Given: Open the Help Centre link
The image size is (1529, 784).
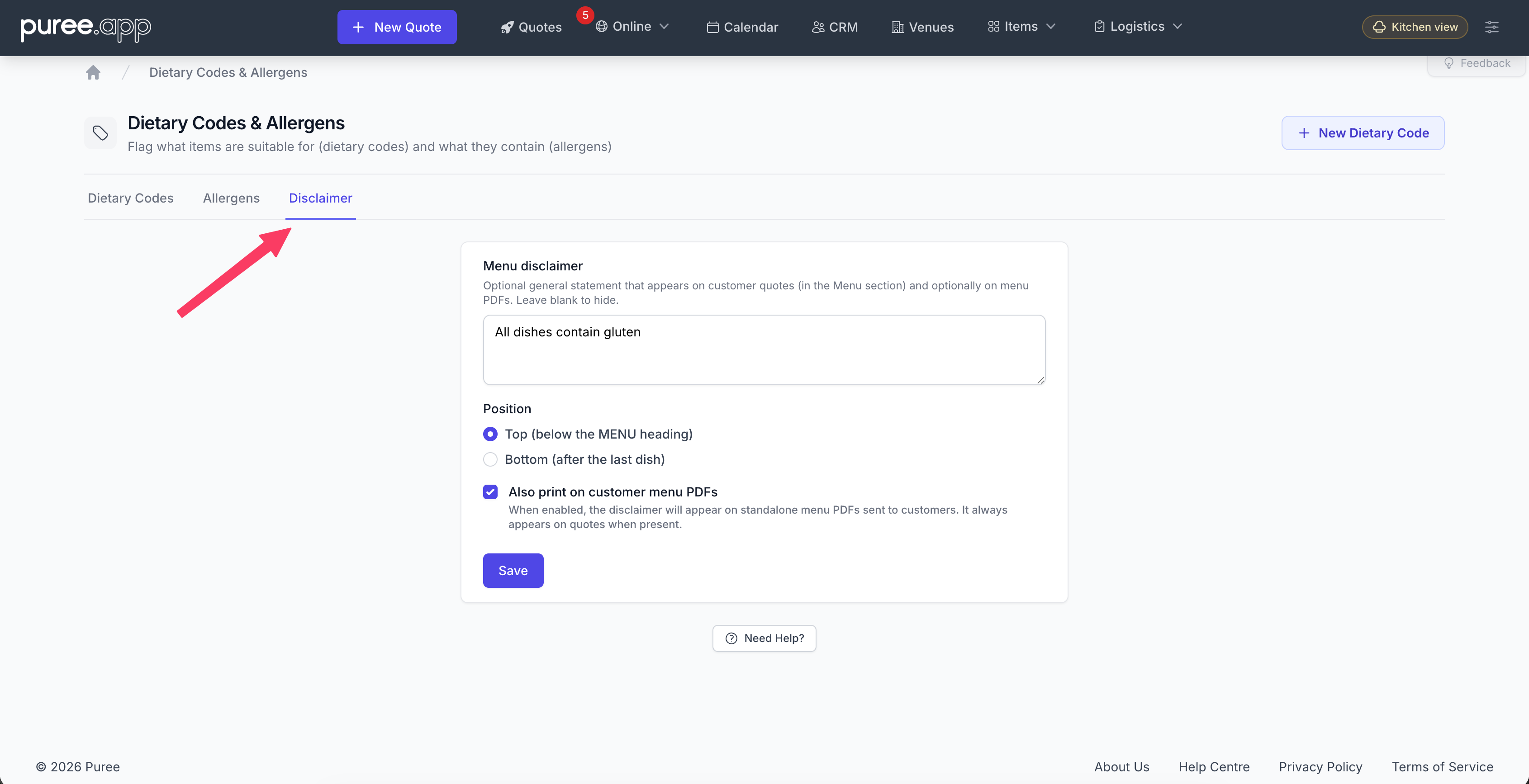Looking at the screenshot, I should [x=1214, y=767].
